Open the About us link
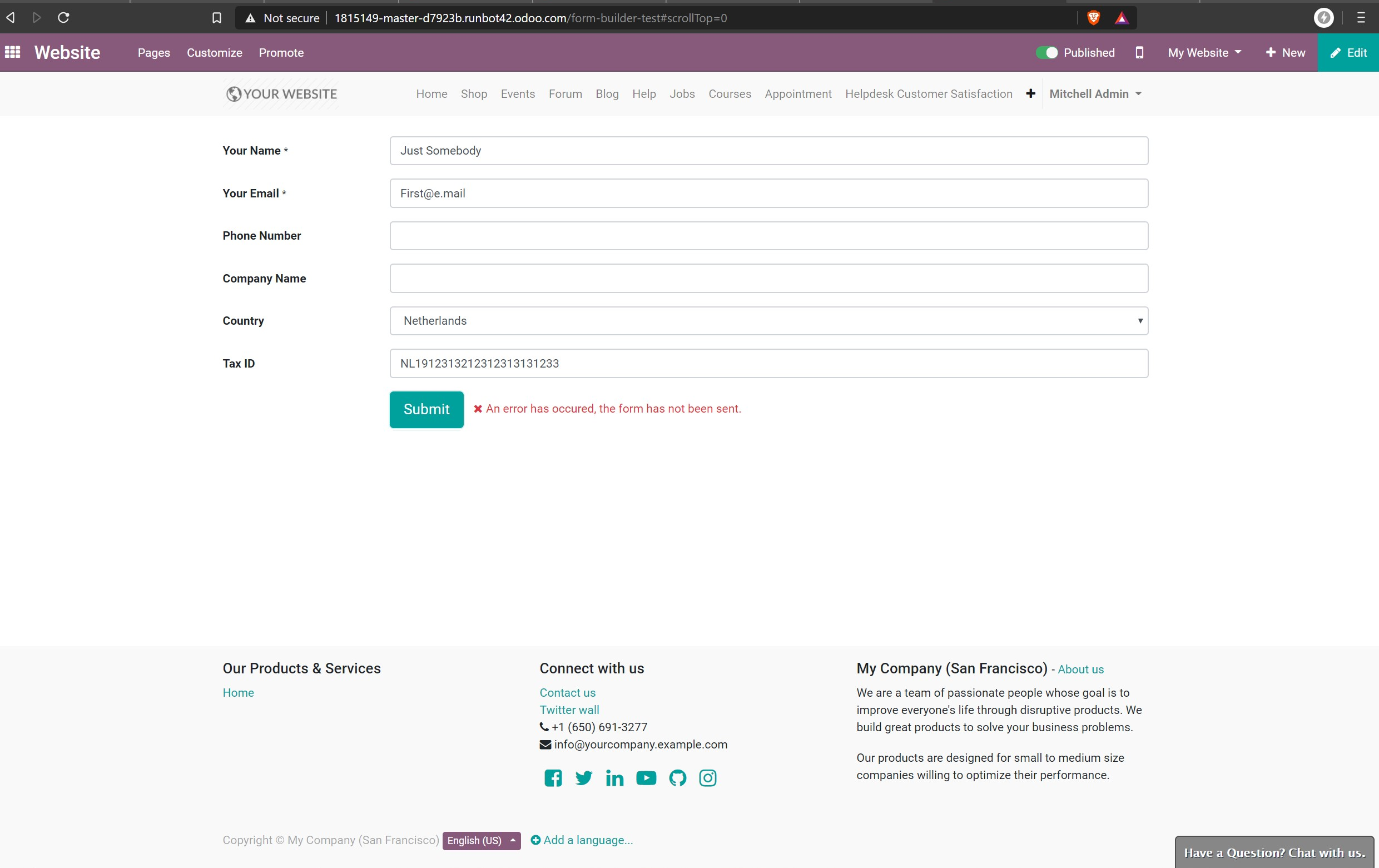1379x868 pixels. click(x=1080, y=669)
